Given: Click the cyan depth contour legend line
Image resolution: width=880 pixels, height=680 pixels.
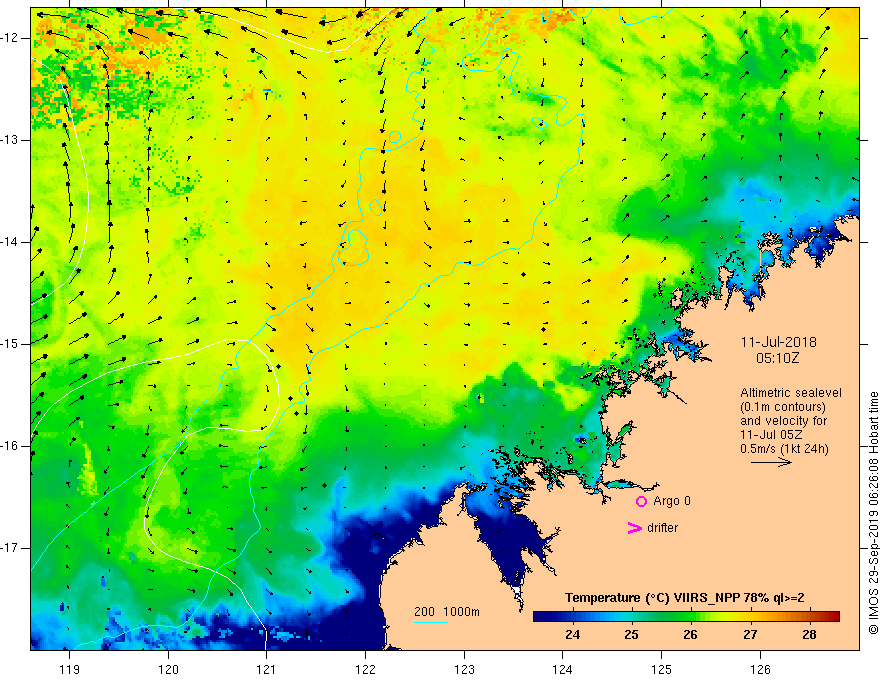Looking at the screenshot, I should point(430,622).
